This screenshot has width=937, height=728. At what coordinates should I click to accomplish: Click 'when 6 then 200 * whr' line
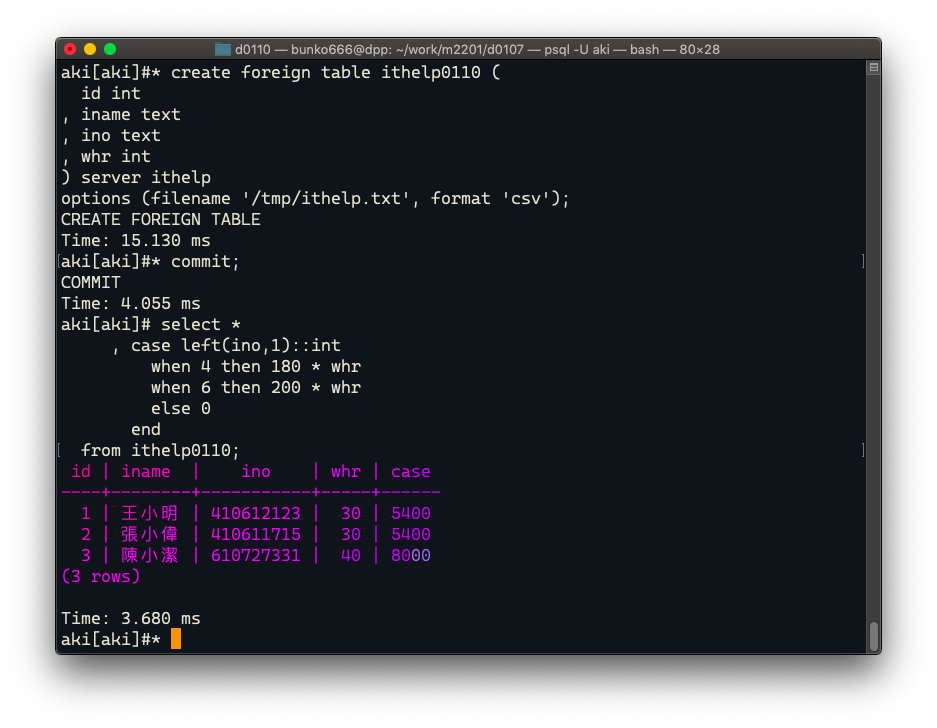pos(256,387)
